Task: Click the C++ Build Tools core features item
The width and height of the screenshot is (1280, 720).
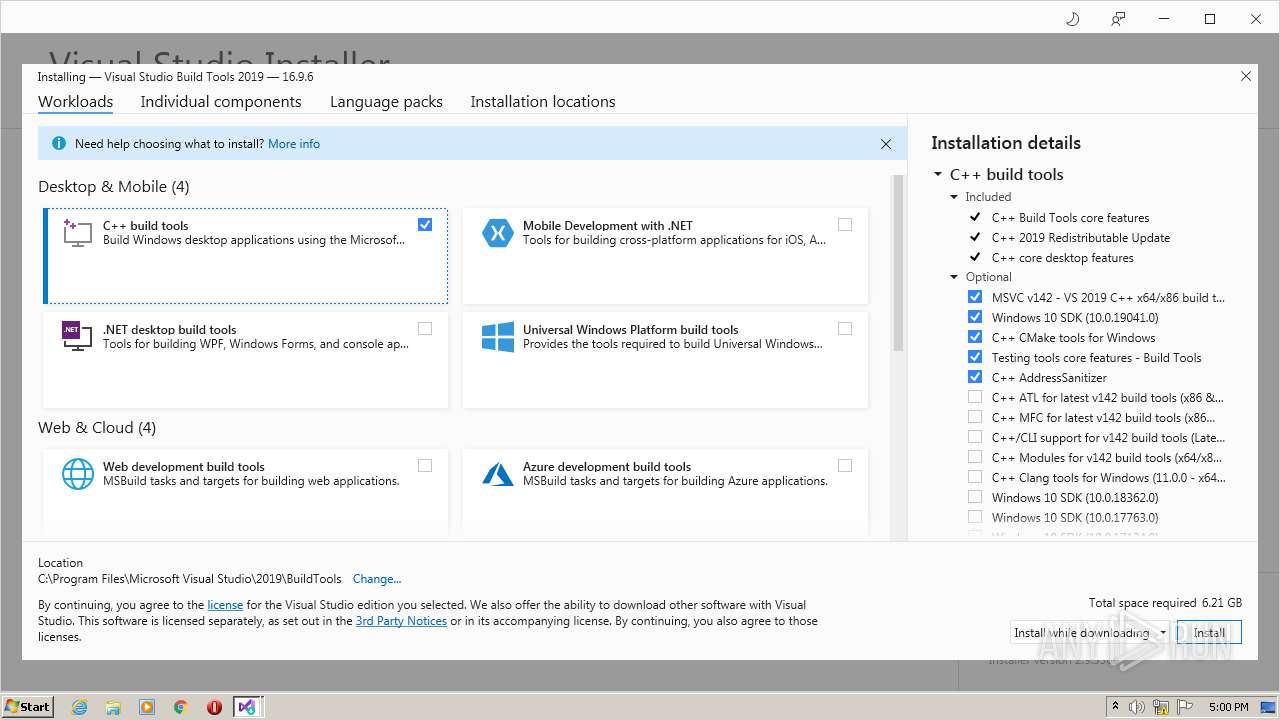Action: tap(1071, 218)
